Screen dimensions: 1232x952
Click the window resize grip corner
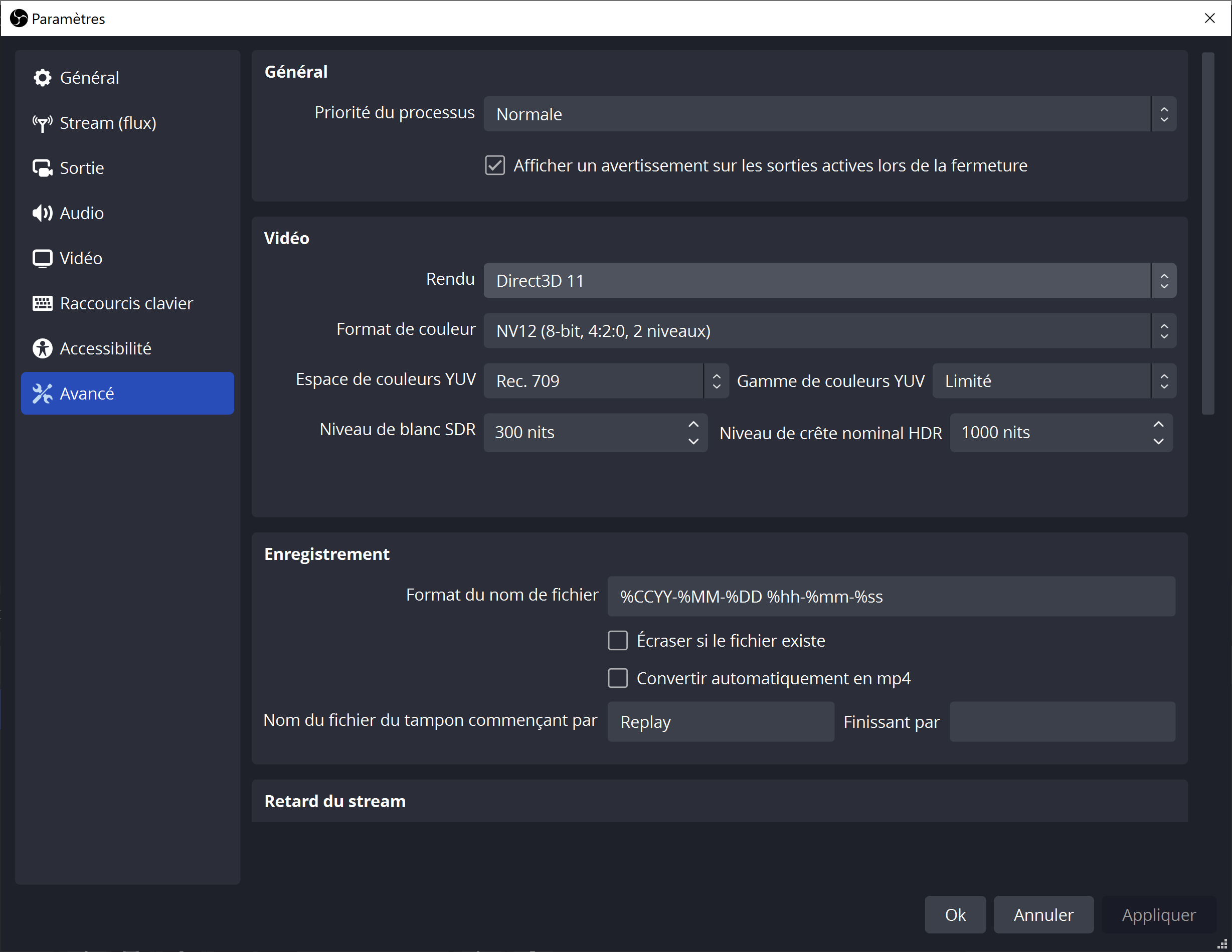(1222, 943)
